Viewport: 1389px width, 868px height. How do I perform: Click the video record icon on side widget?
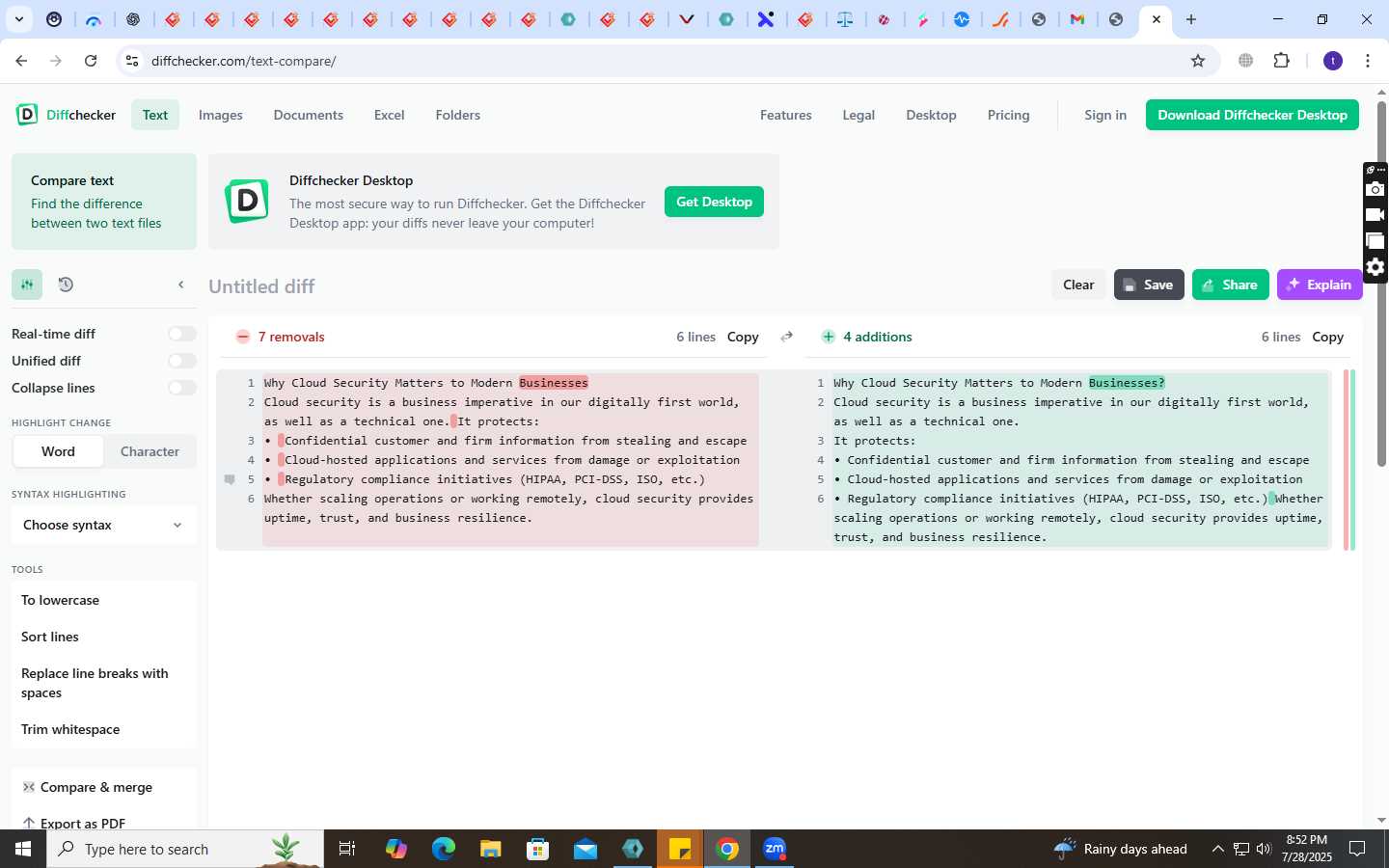click(1375, 215)
